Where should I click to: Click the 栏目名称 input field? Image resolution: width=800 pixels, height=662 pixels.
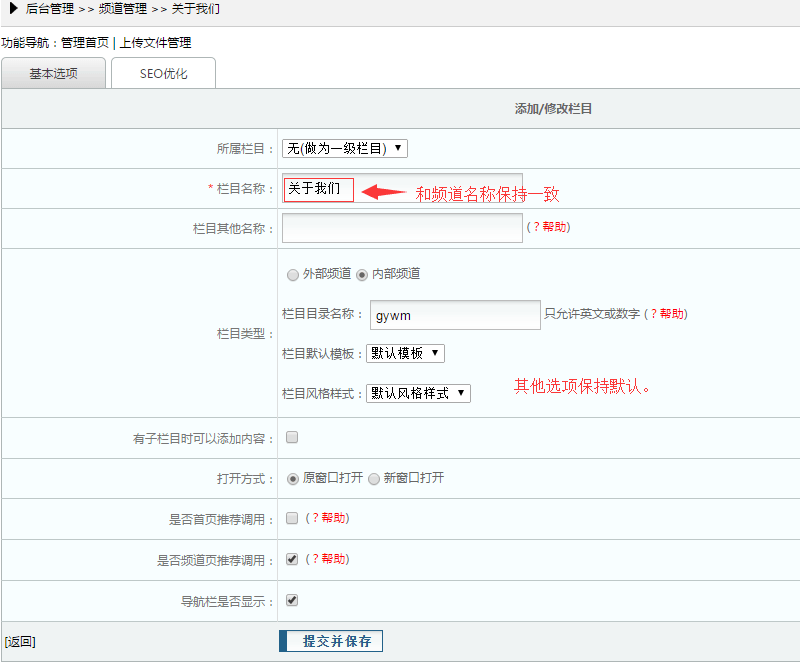[x=318, y=188]
